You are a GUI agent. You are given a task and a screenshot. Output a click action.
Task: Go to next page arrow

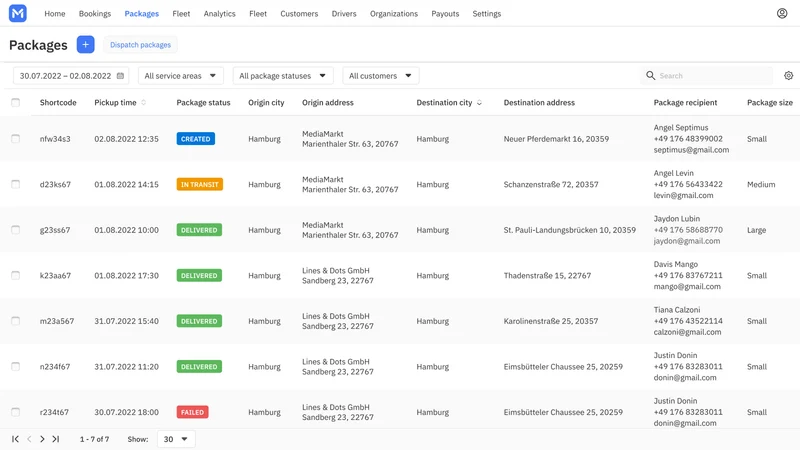pos(42,439)
